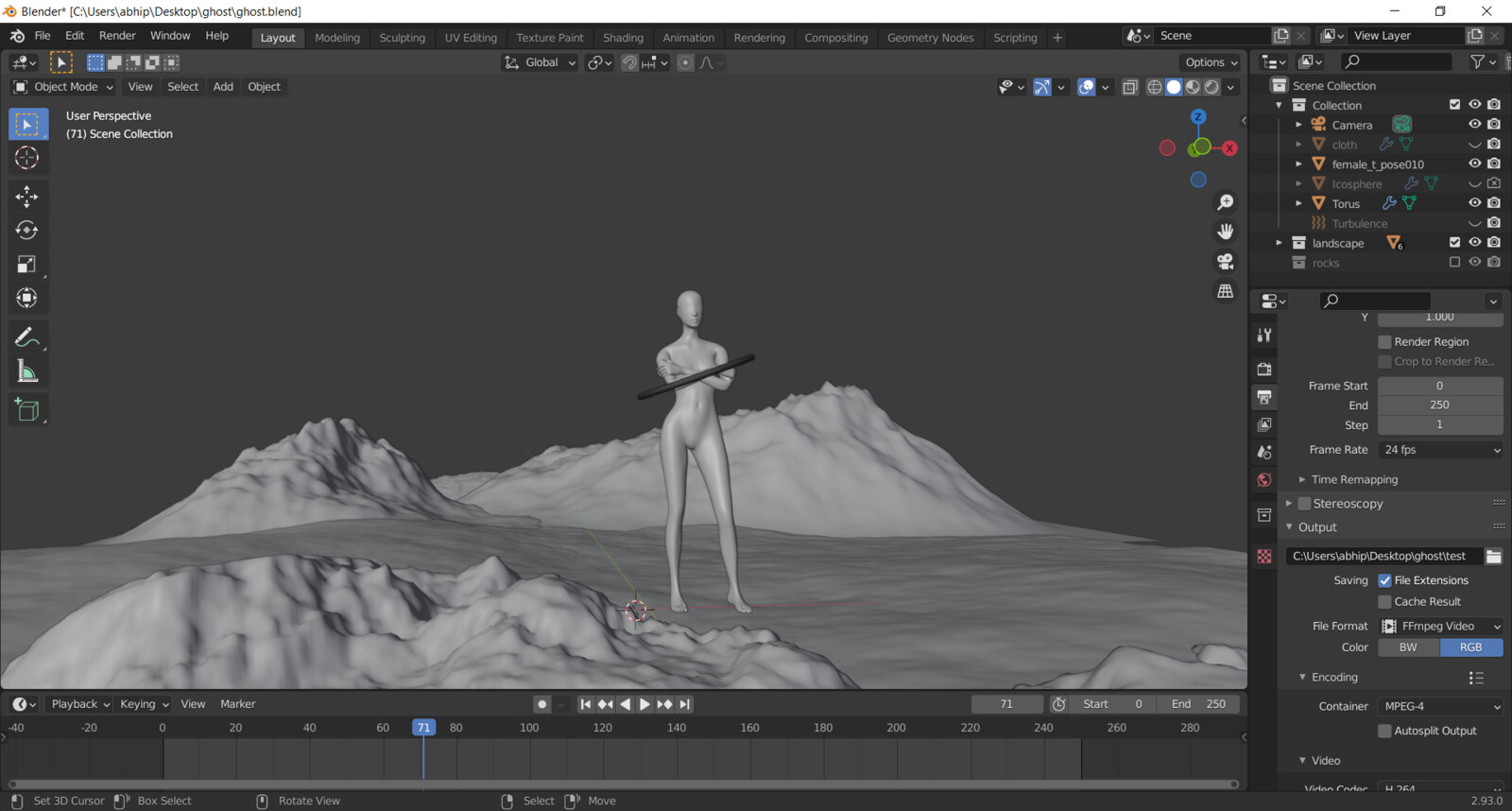Open the File Format FFmpeg Video dropdown
The height and width of the screenshot is (811, 1512).
point(1440,626)
